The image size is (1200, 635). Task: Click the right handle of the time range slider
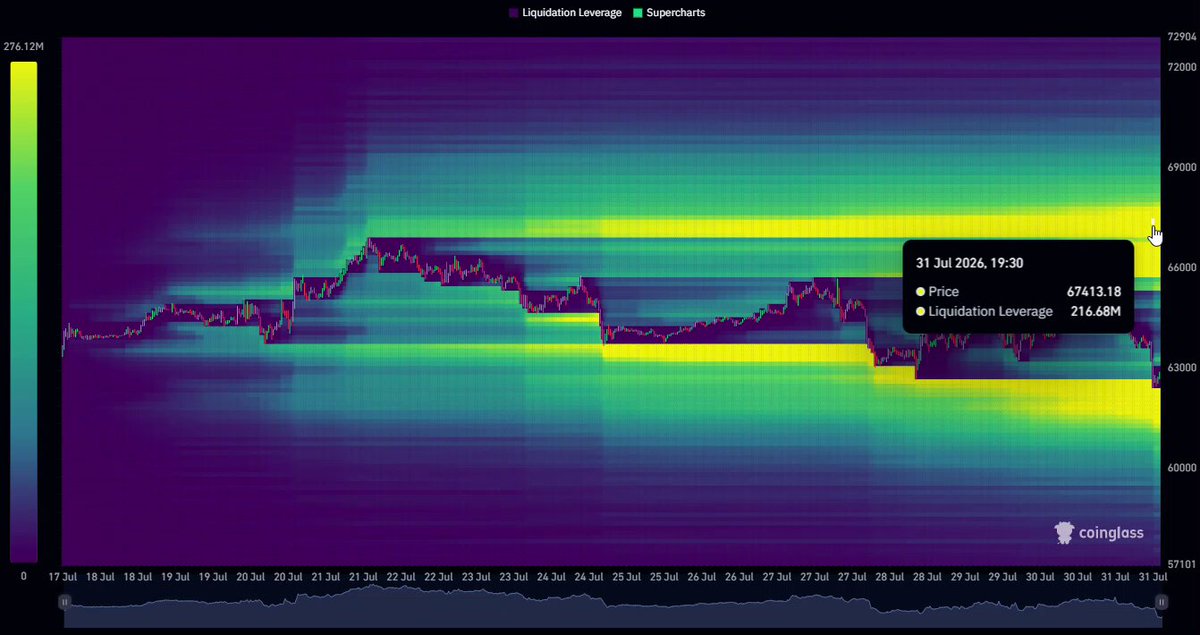tap(1161, 602)
